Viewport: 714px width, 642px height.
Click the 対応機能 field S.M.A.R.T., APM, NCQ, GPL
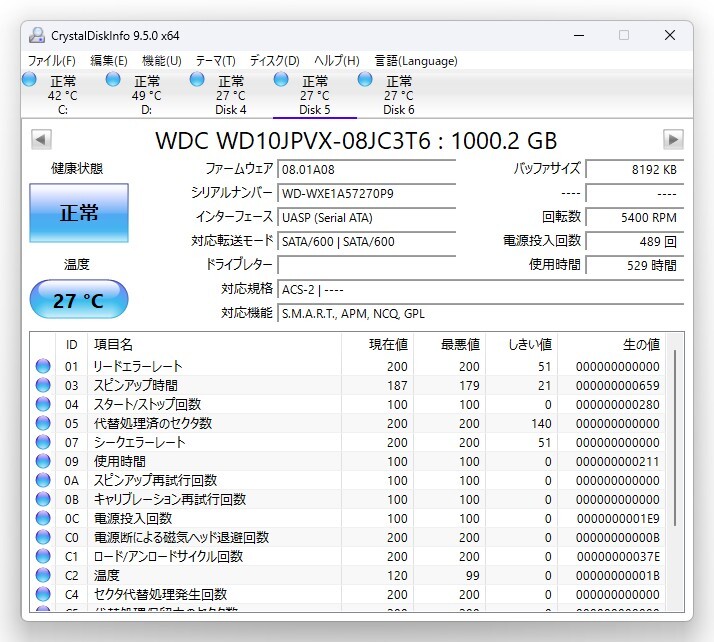(x=480, y=314)
